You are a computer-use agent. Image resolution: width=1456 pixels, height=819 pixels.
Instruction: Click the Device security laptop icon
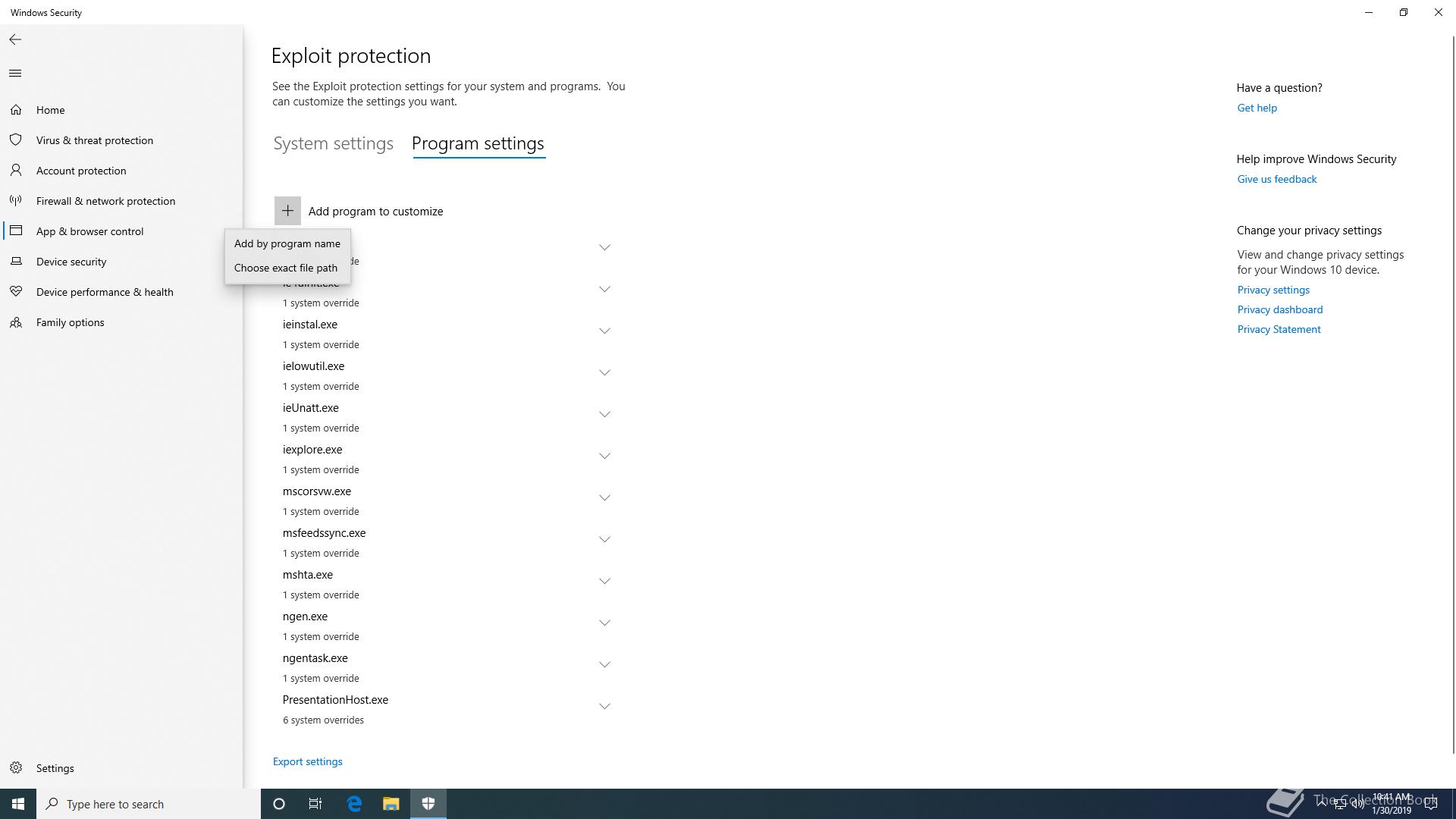16,262
